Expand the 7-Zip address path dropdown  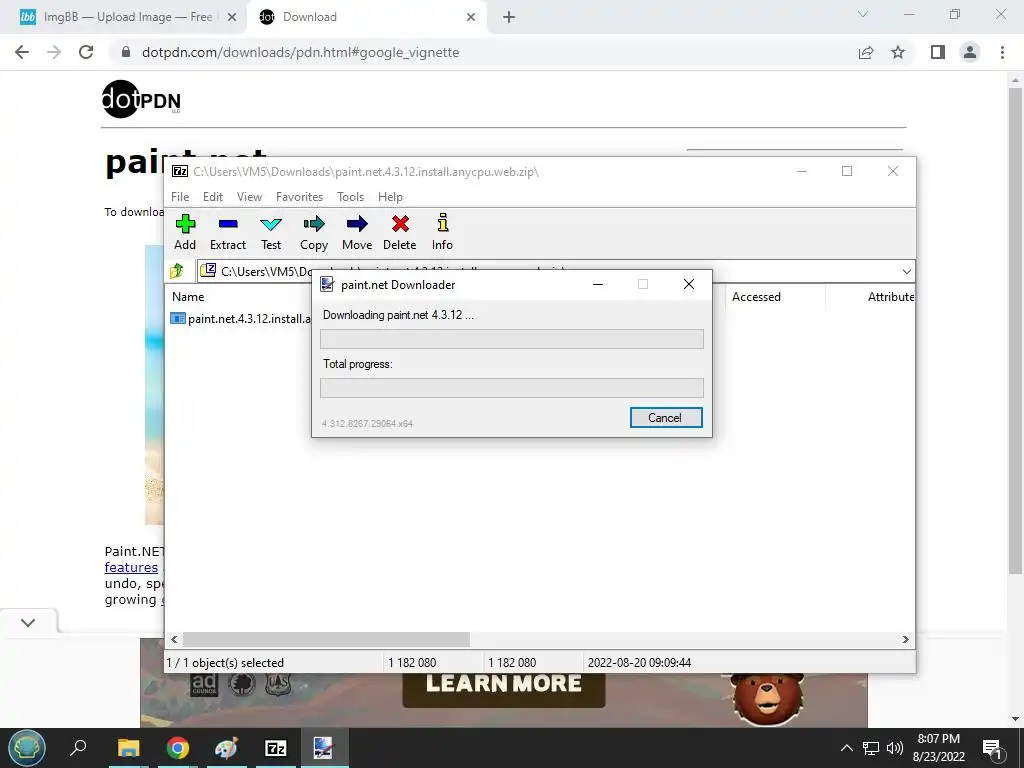pos(906,272)
